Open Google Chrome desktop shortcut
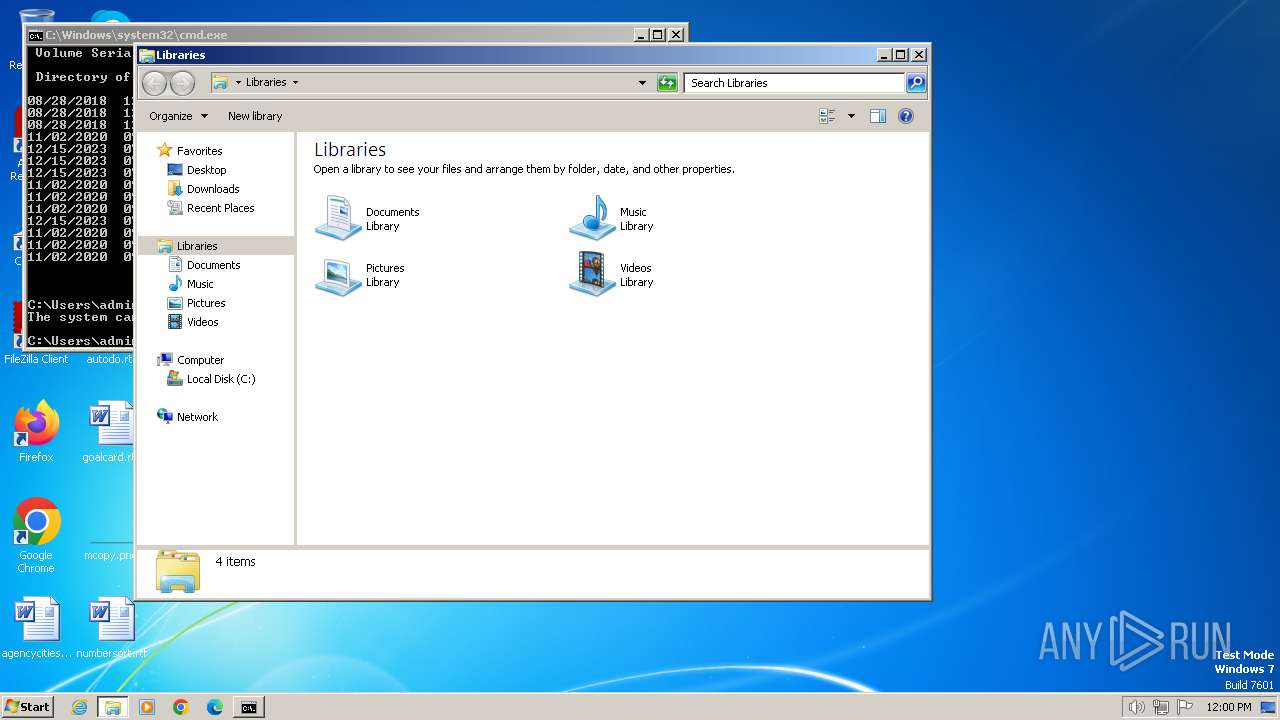The height and width of the screenshot is (720, 1280). point(36,536)
